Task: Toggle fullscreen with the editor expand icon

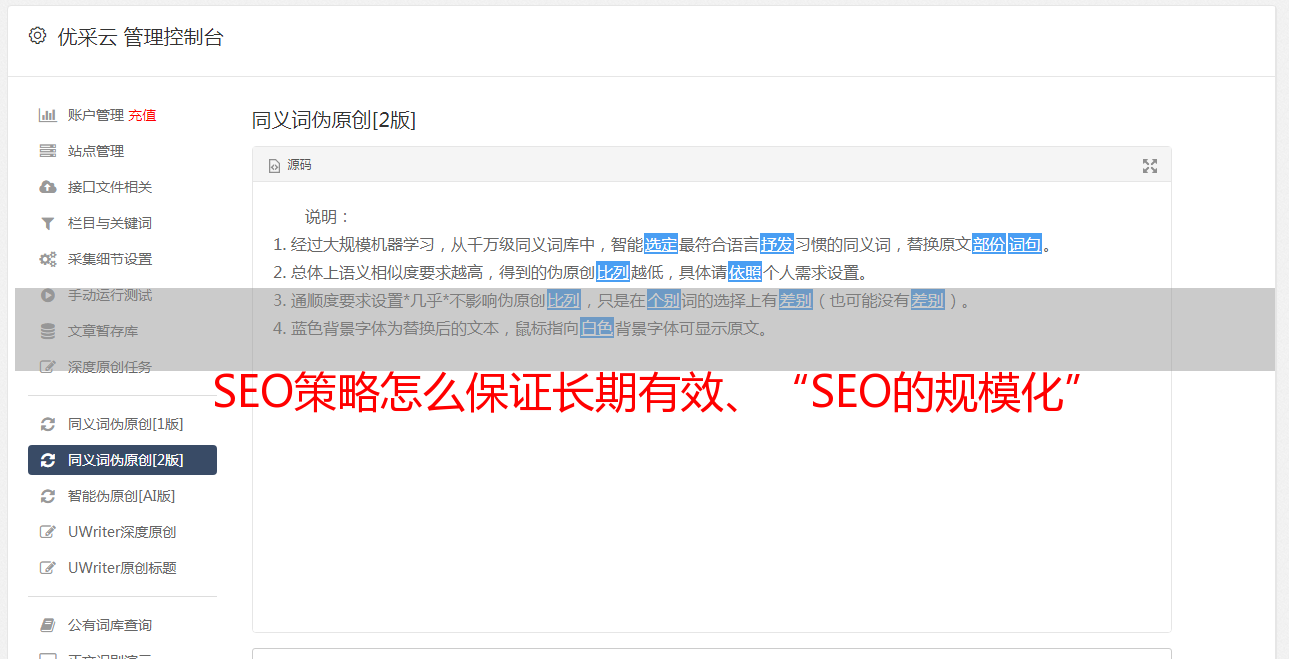Action: (1150, 166)
